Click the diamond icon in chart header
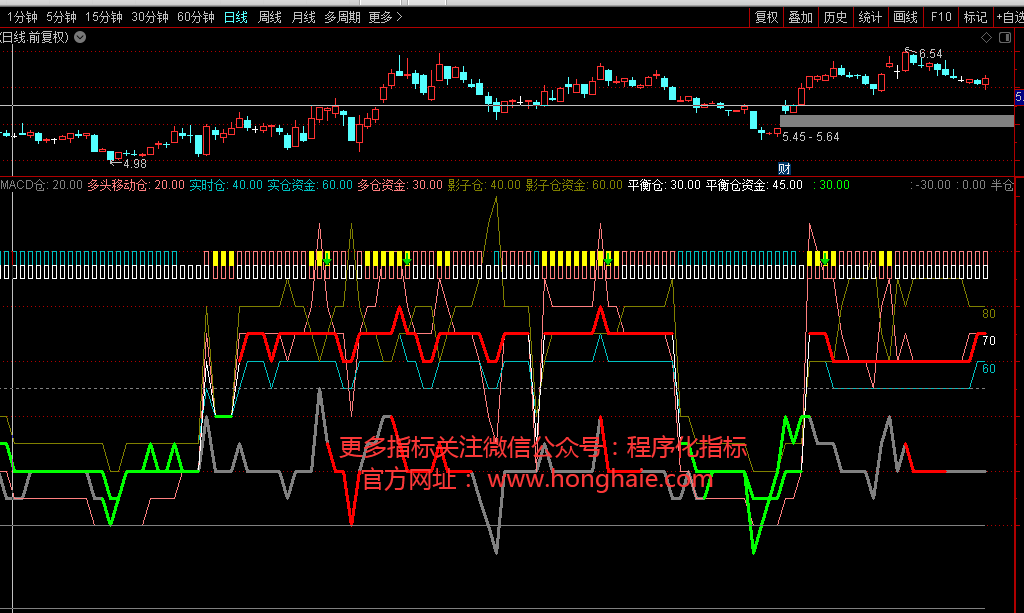1024x613 pixels. pyautogui.click(x=986, y=37)
